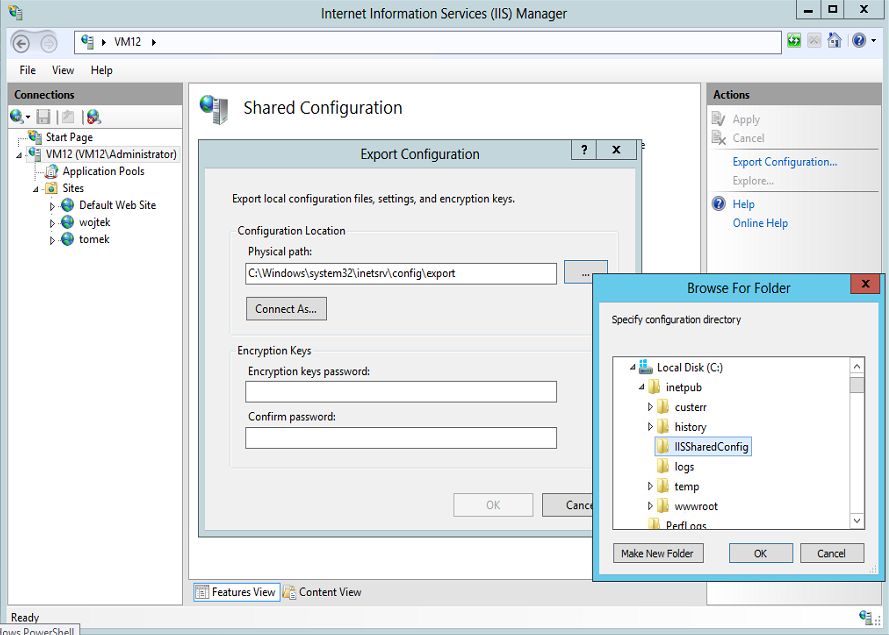Expand the wwwroot folder
889x635 pixels.
(650, 506)
